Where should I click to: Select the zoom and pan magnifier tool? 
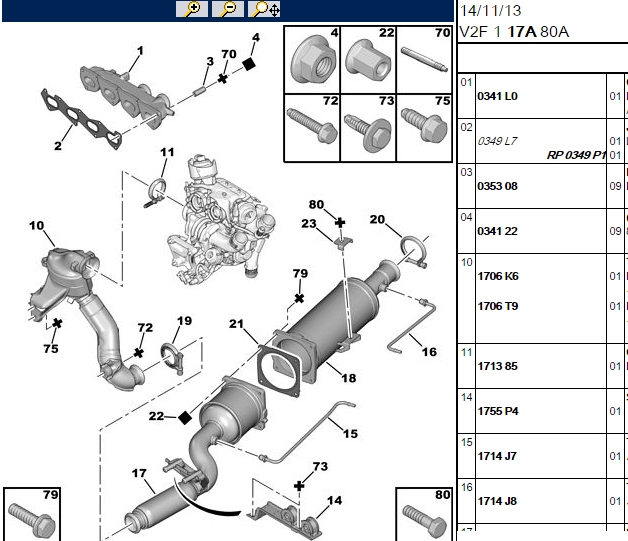point(264,8)
